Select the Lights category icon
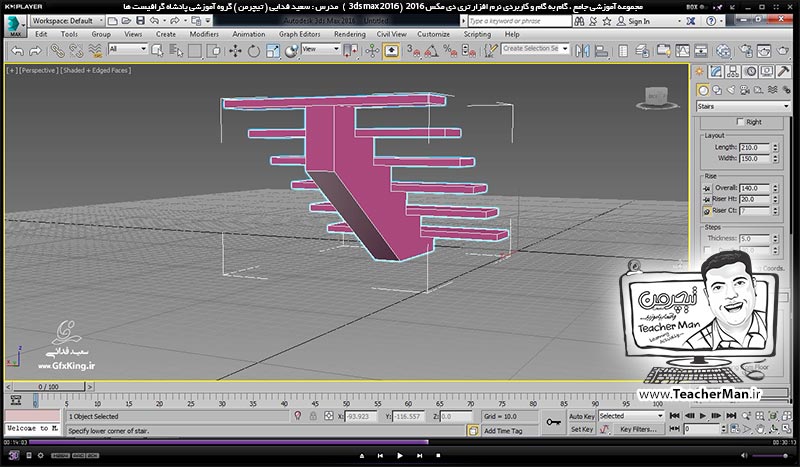This screenshot has height=467, width=800. pos(731,90)
